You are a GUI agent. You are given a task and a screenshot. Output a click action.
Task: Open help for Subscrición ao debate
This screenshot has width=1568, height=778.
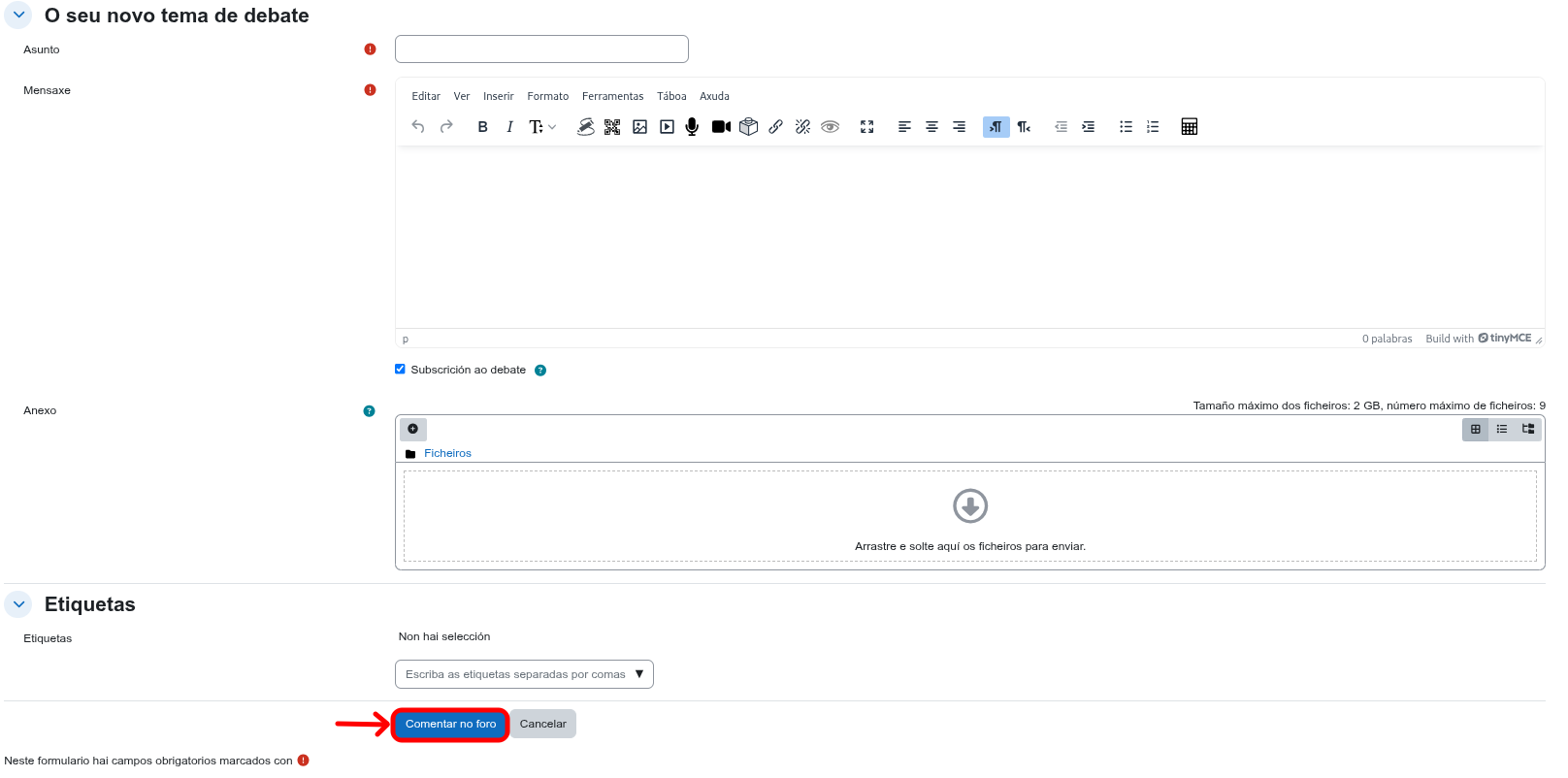[540, 371]
